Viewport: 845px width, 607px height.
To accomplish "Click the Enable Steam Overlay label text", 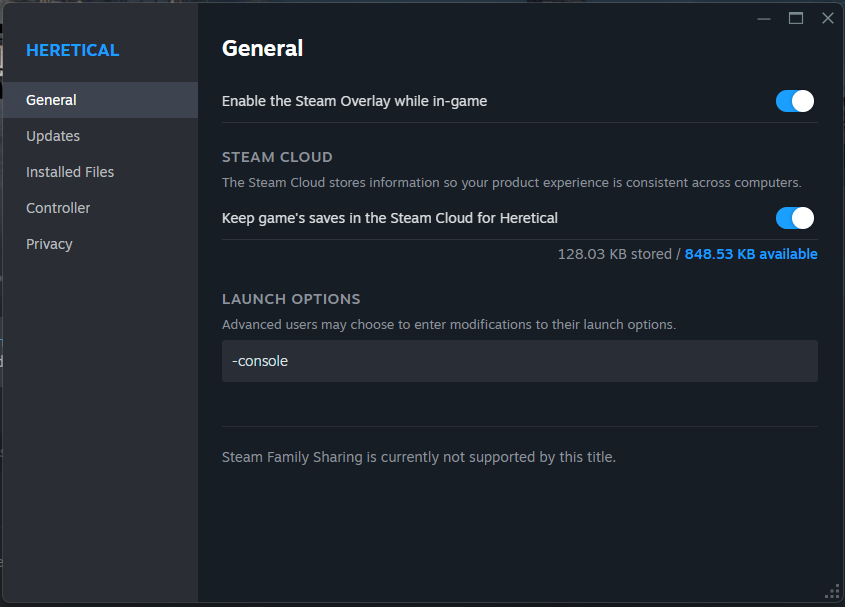I will (354, 101).
